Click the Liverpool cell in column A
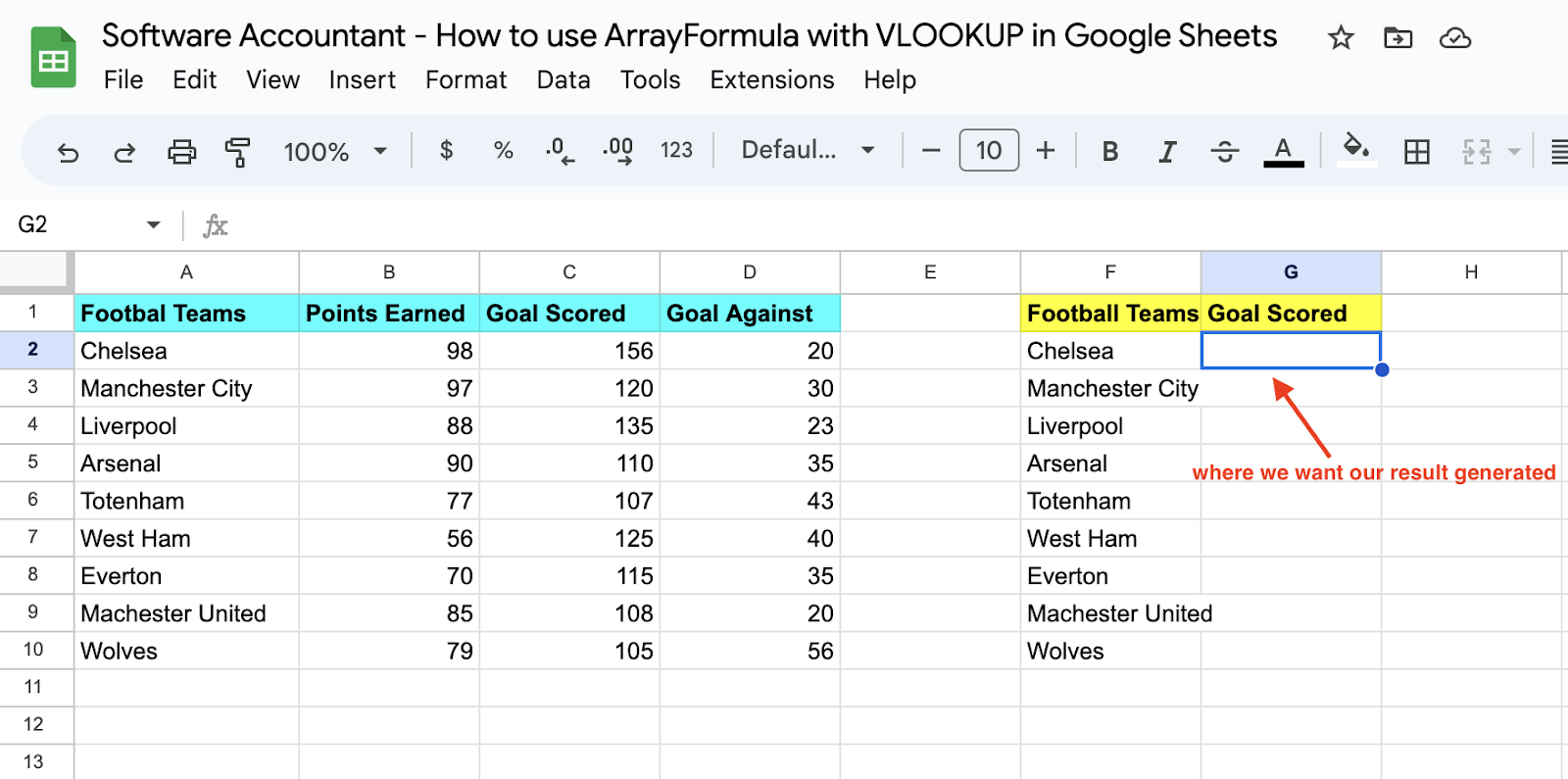The height and width of the screenshot is (779, 1568). (x=186, y=426)
